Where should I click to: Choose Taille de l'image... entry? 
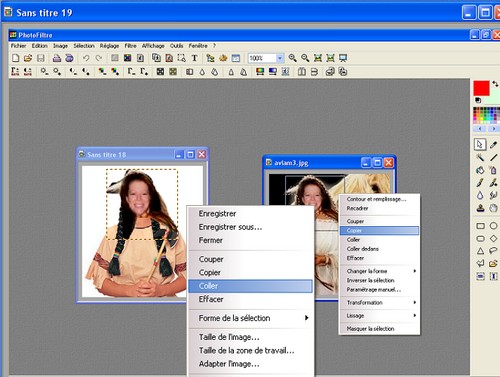tap(251, 337)
